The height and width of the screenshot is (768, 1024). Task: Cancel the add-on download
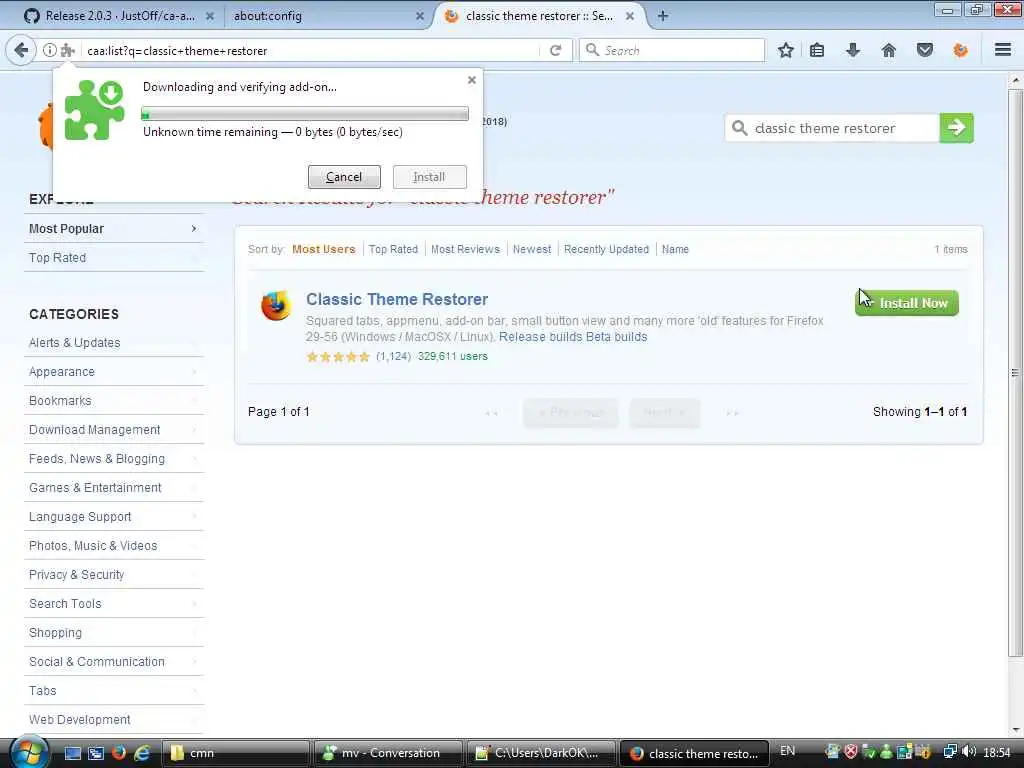344,176
